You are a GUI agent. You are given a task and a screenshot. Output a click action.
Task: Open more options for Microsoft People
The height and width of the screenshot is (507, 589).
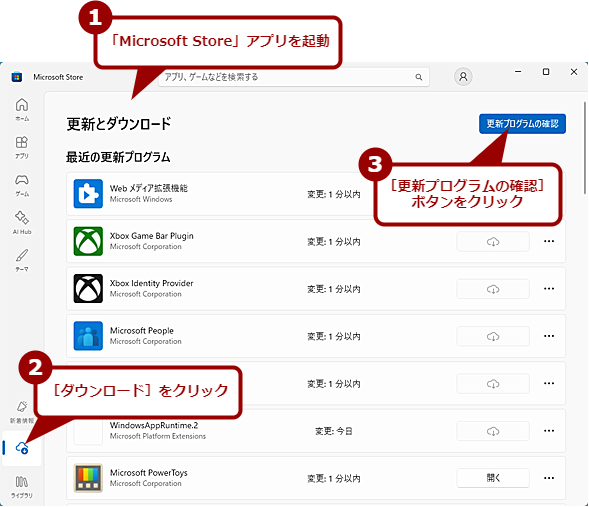549,336
